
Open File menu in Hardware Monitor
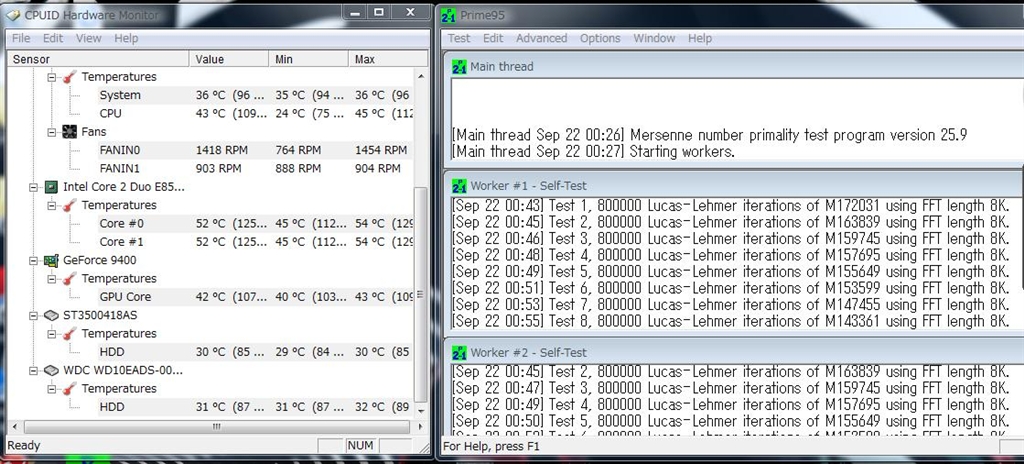21,39
